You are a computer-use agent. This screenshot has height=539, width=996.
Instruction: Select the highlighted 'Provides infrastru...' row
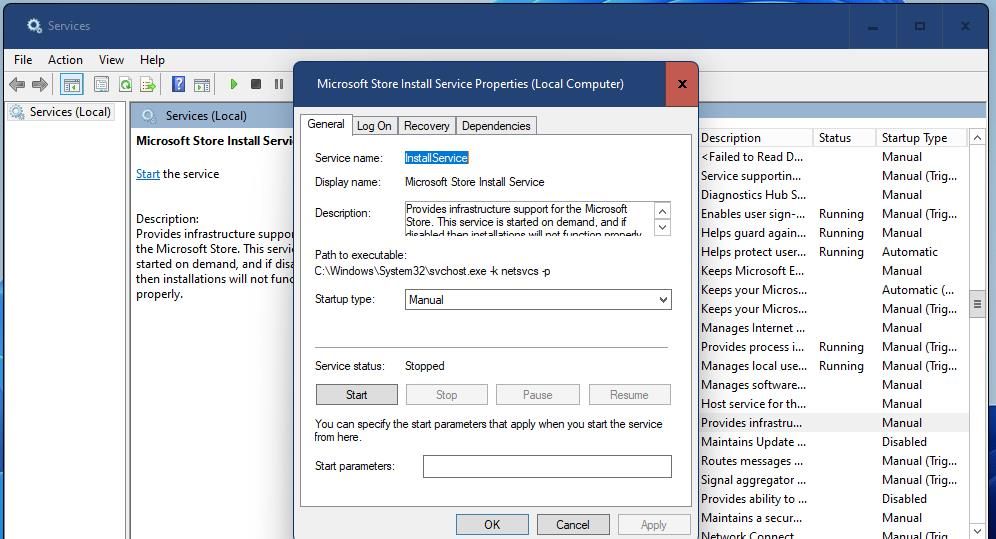click(833, 423)
